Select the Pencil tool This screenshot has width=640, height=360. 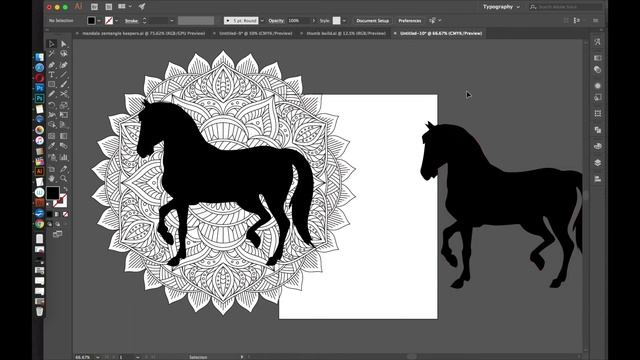point(52,94)
